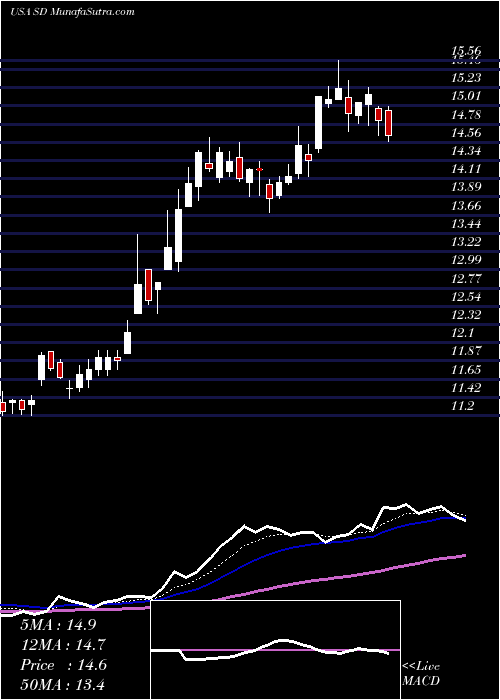Click the 50MA : 13.4 readout

pyautogui.click(x=64, y=685)
